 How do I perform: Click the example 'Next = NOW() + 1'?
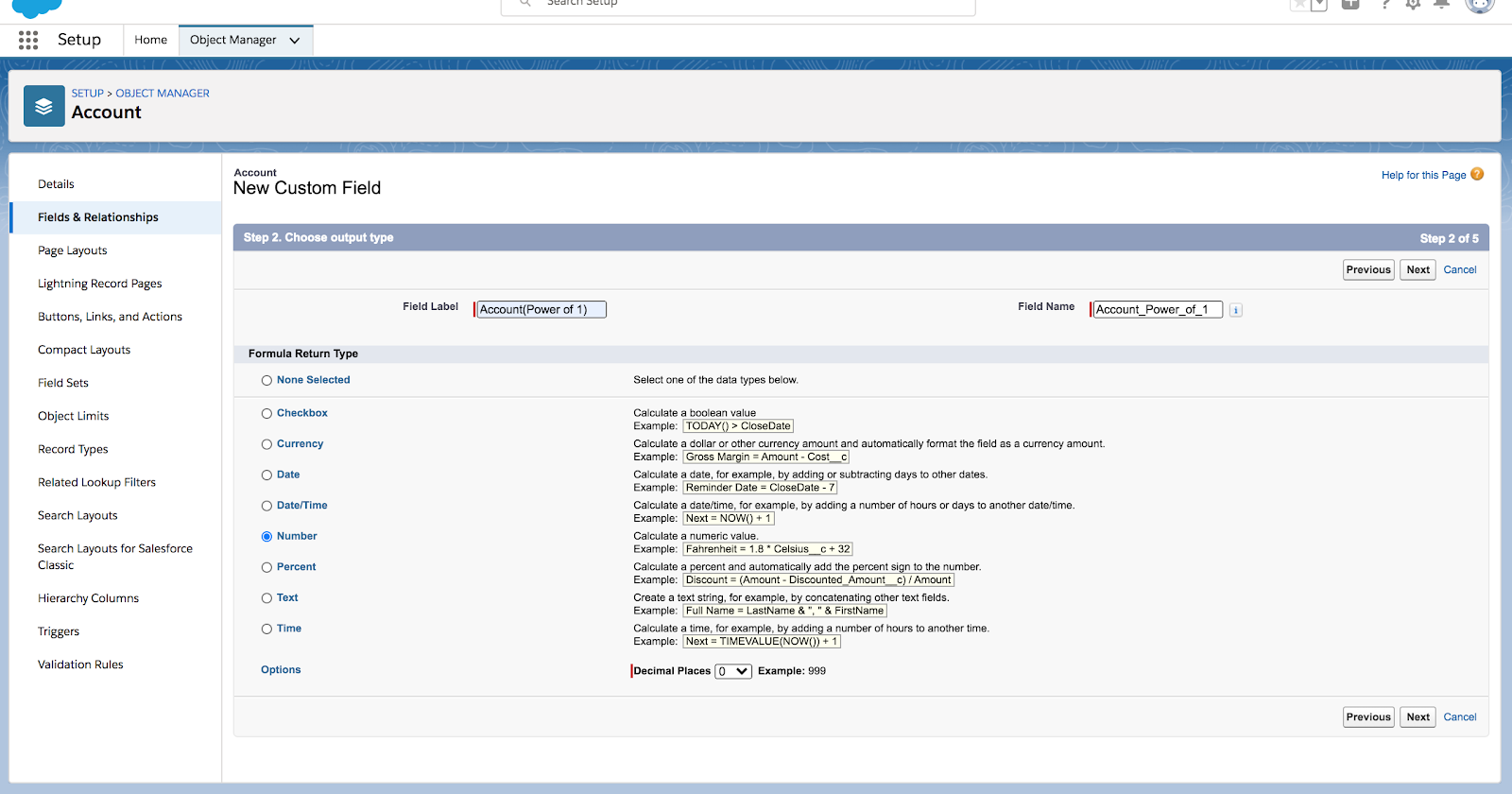click(x=729, y=519)
